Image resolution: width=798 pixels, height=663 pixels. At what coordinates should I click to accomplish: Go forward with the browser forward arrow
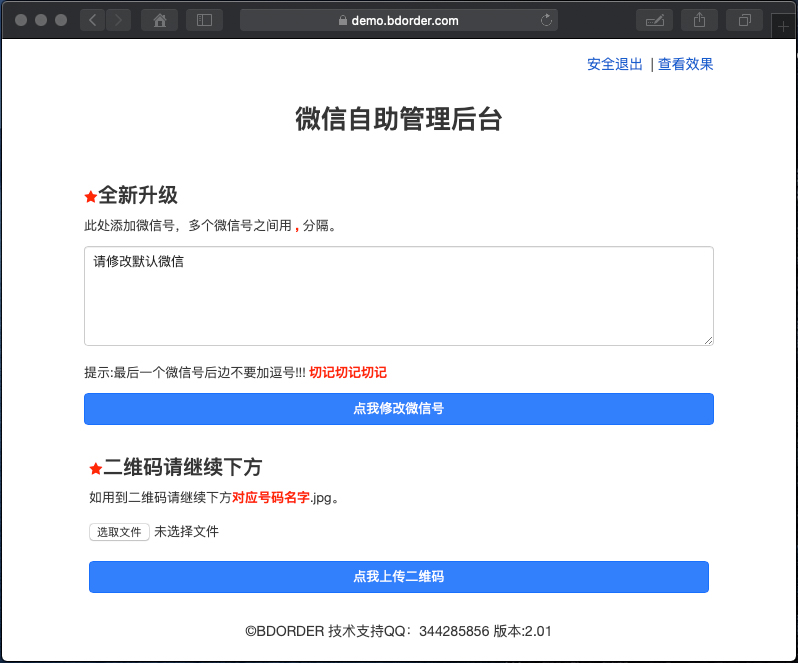[119, 20]
